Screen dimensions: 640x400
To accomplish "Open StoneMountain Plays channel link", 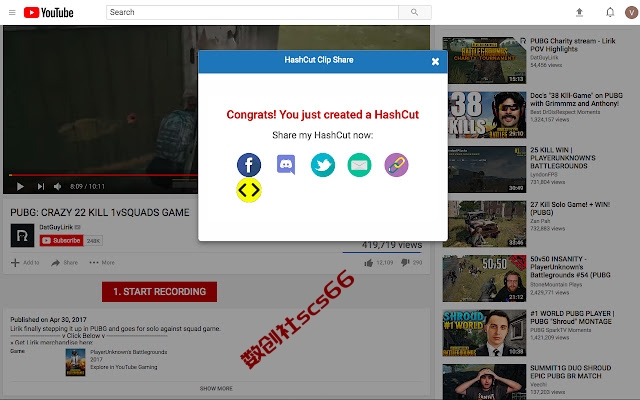I will pos(556,284).
